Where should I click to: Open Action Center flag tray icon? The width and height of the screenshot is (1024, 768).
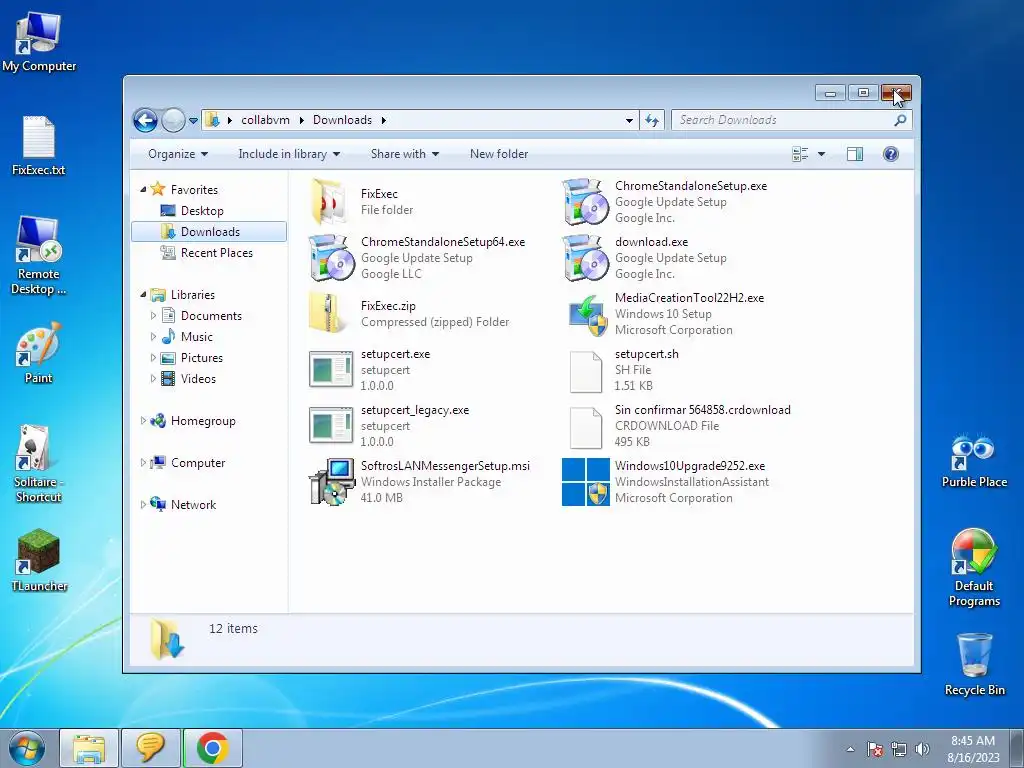point(875,749)
